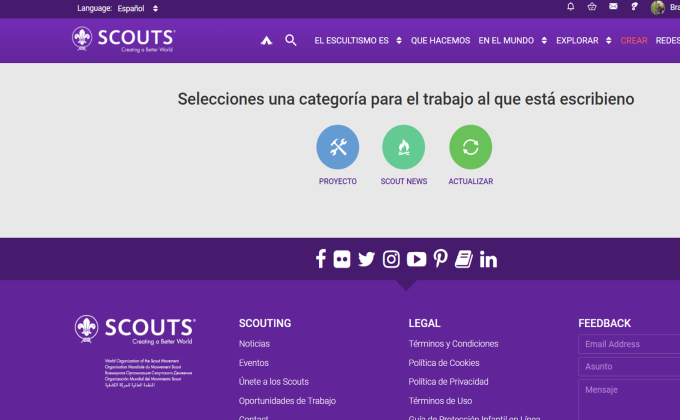Image resolution: width=680 pixels, height=420 pixels.
Task: Open the Noticias footer link
Action: click(254, 344)
